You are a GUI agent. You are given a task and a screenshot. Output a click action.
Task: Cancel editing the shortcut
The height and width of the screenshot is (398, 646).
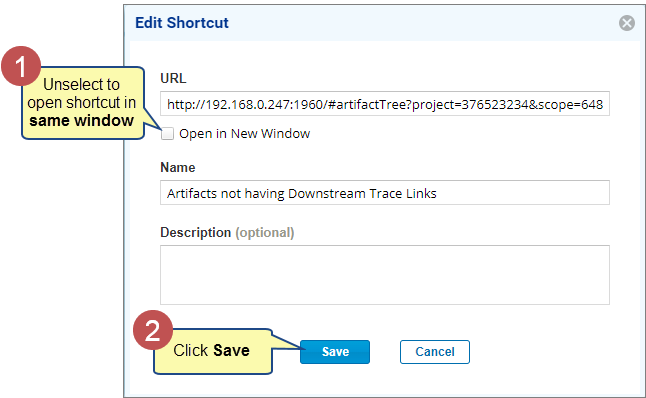(435, 352)
